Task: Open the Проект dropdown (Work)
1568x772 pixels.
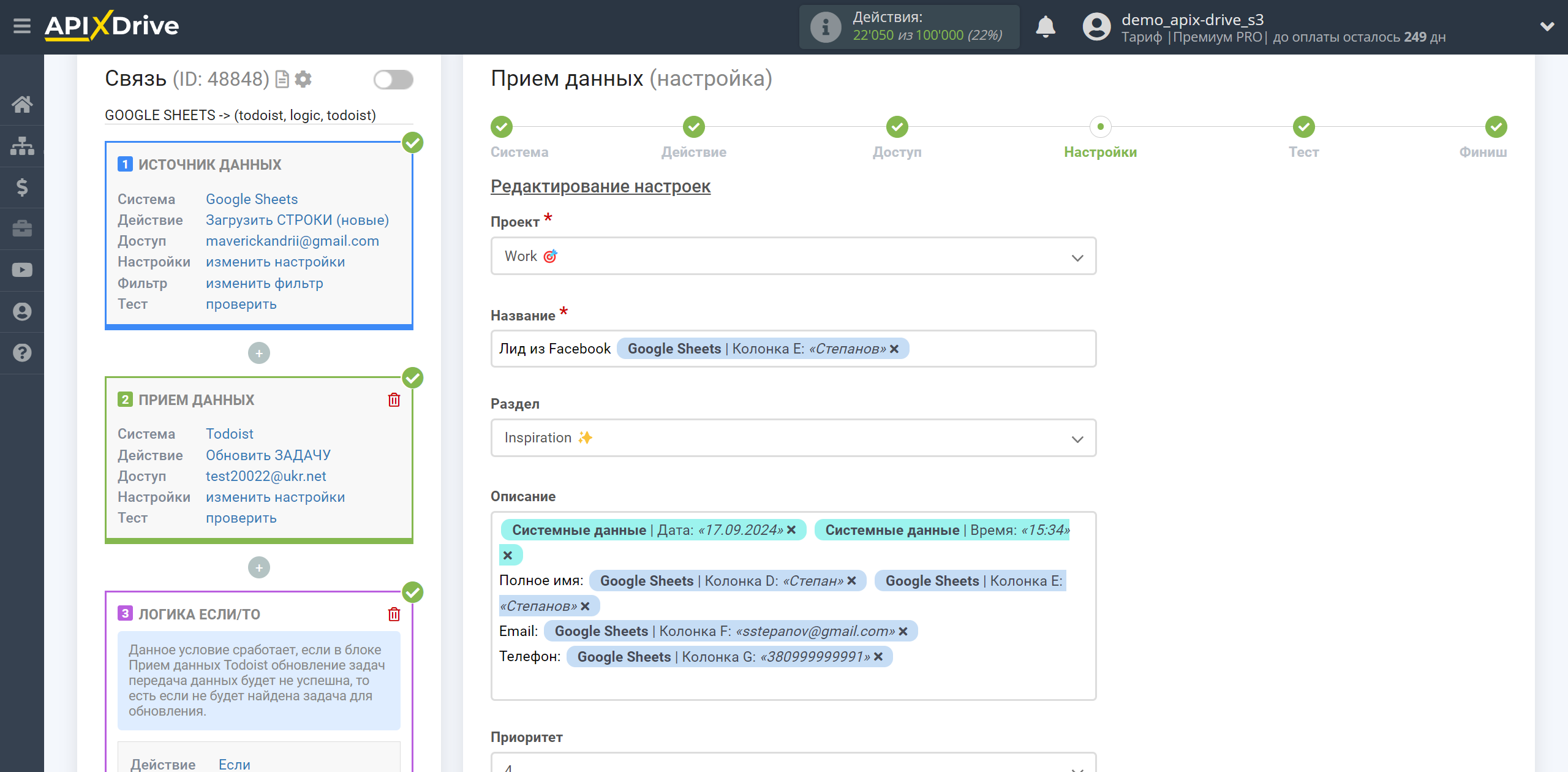Action: 793,256
